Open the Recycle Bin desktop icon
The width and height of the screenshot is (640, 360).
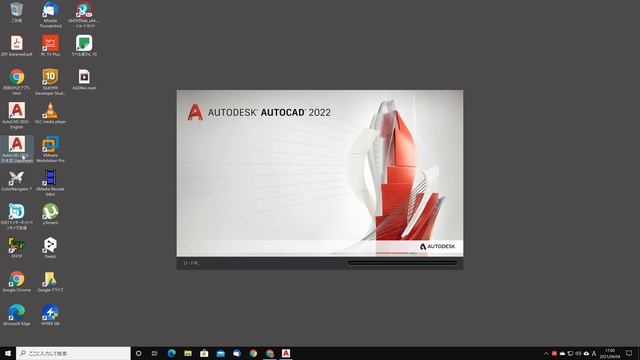click(16, 11)
